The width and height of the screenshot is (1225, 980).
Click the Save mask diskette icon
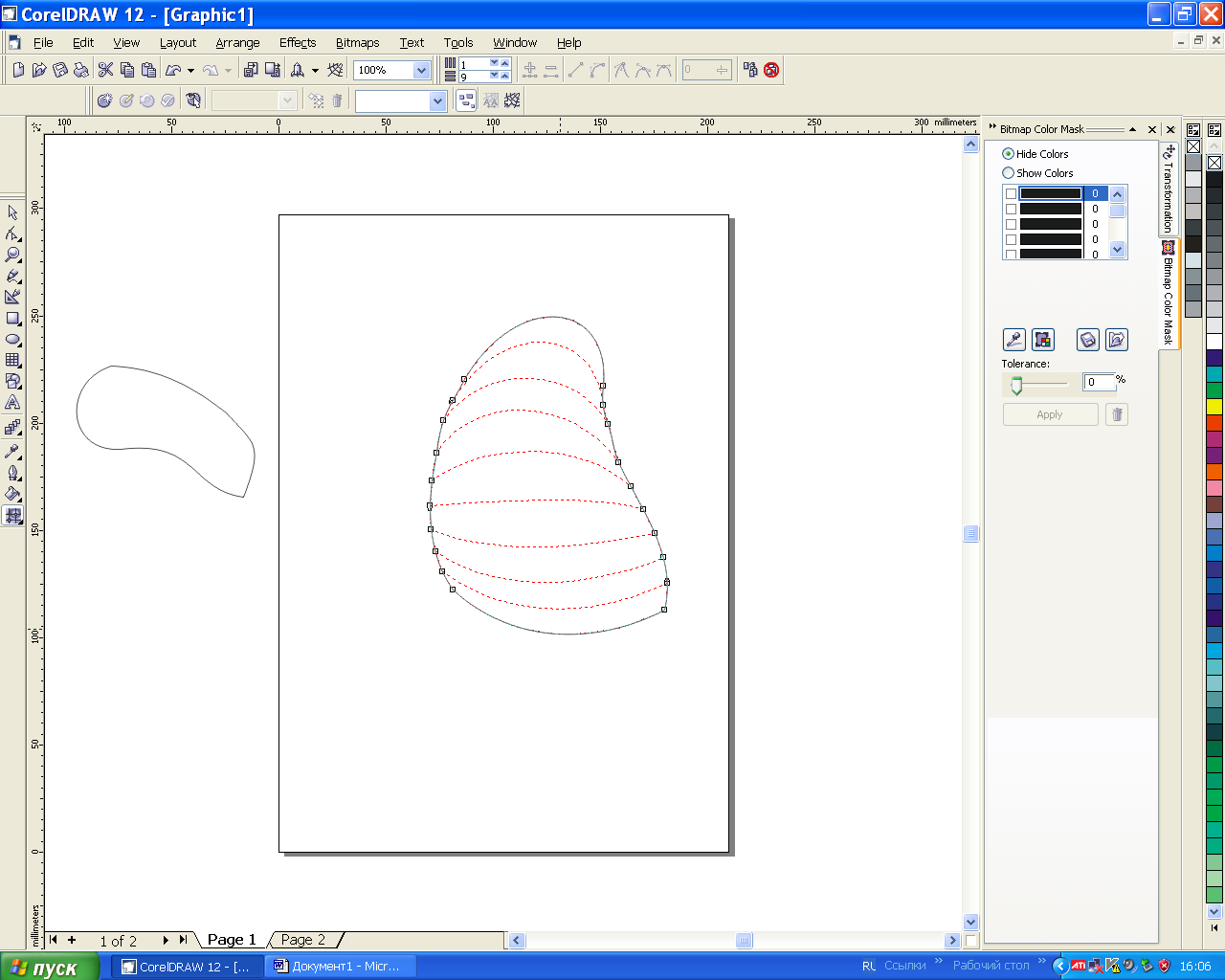[1087, 339]
